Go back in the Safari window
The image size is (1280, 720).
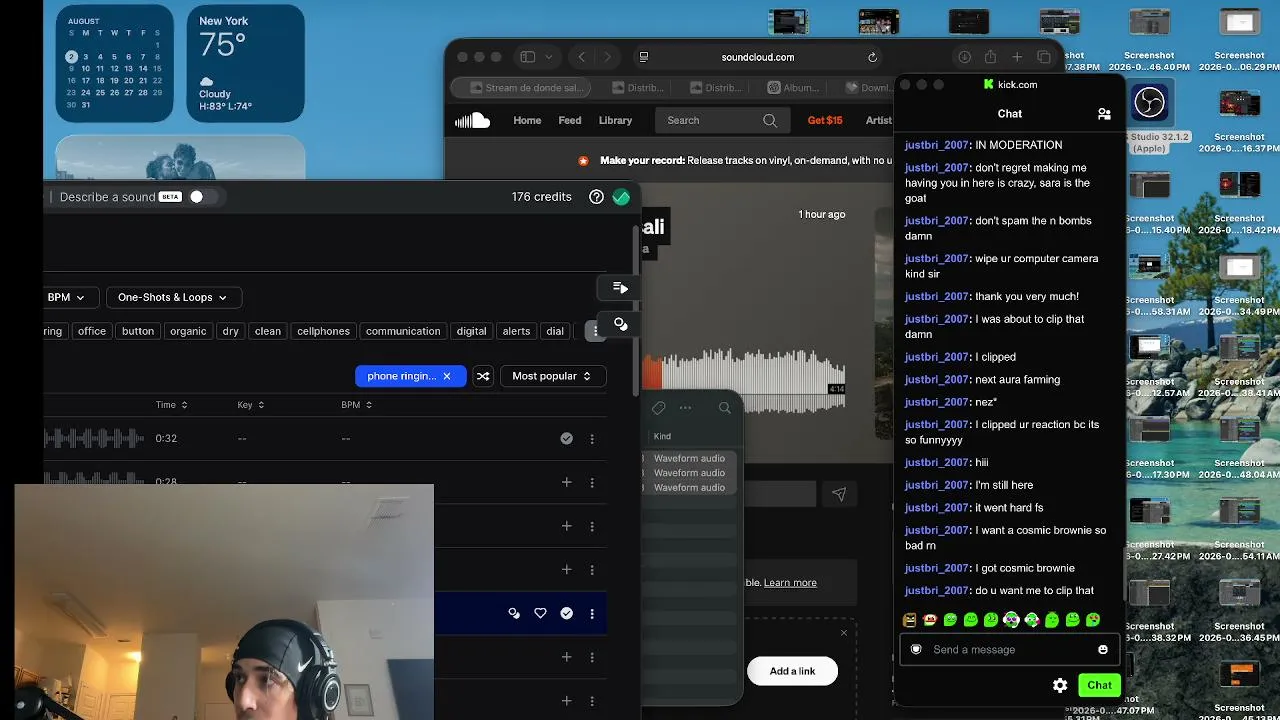[x=582, y=57]
